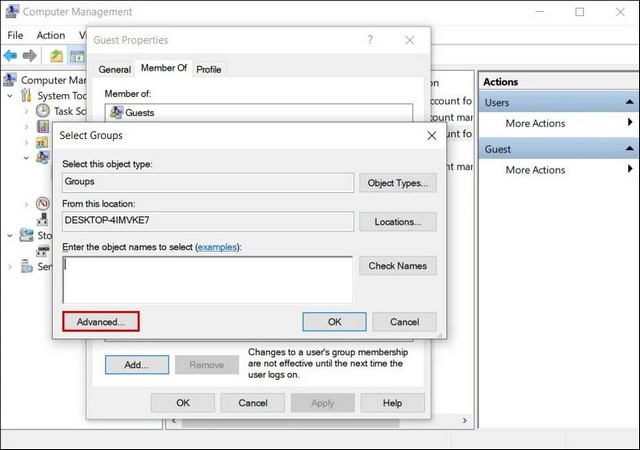Click the Event Viewer icon in tree
The image size is (640, 450).
[43, 127]
